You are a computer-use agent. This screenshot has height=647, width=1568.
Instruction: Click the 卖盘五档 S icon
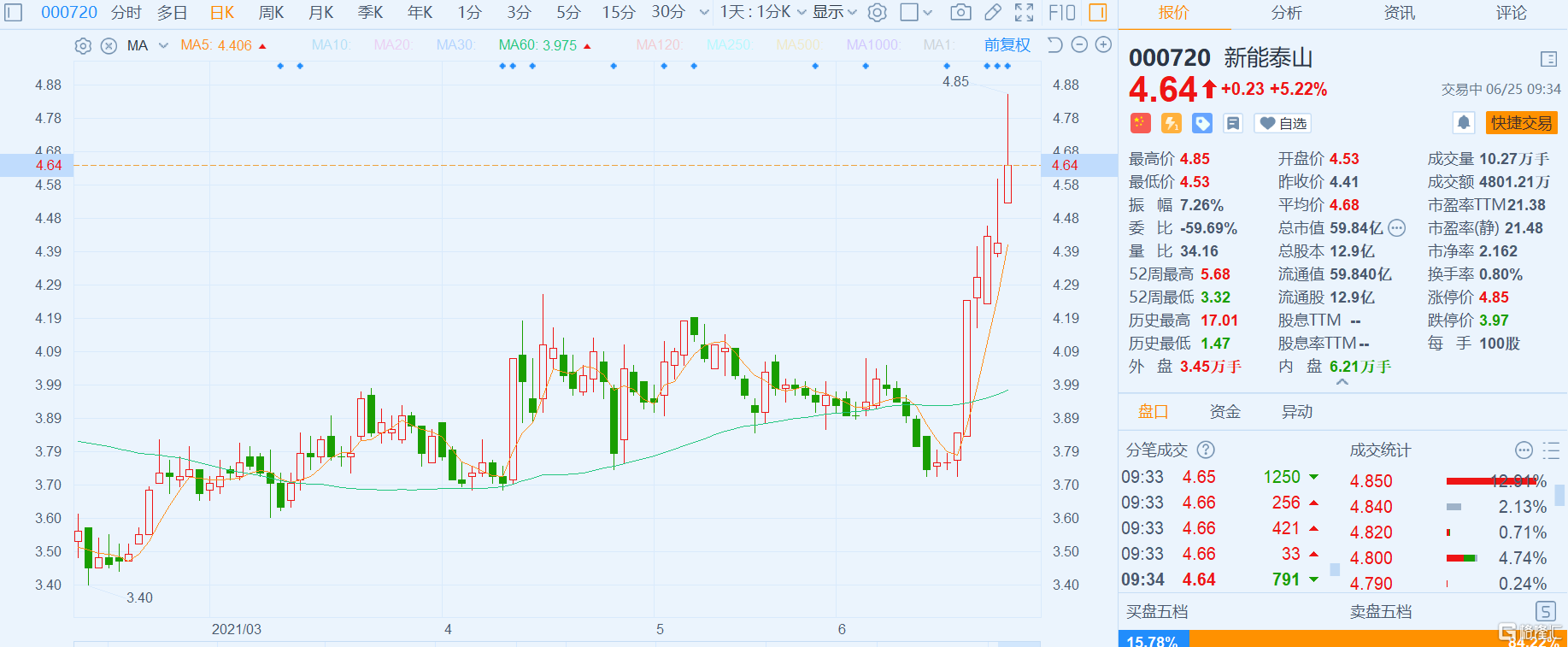[x=1546, y=611]
